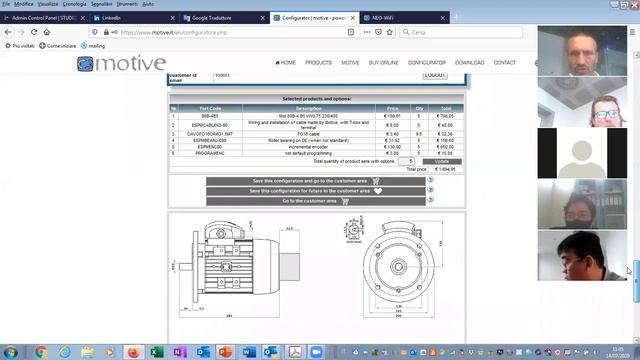640x360 pixels.
Task: Open PowerPoint from the taskbar
Action: (225, 352)
